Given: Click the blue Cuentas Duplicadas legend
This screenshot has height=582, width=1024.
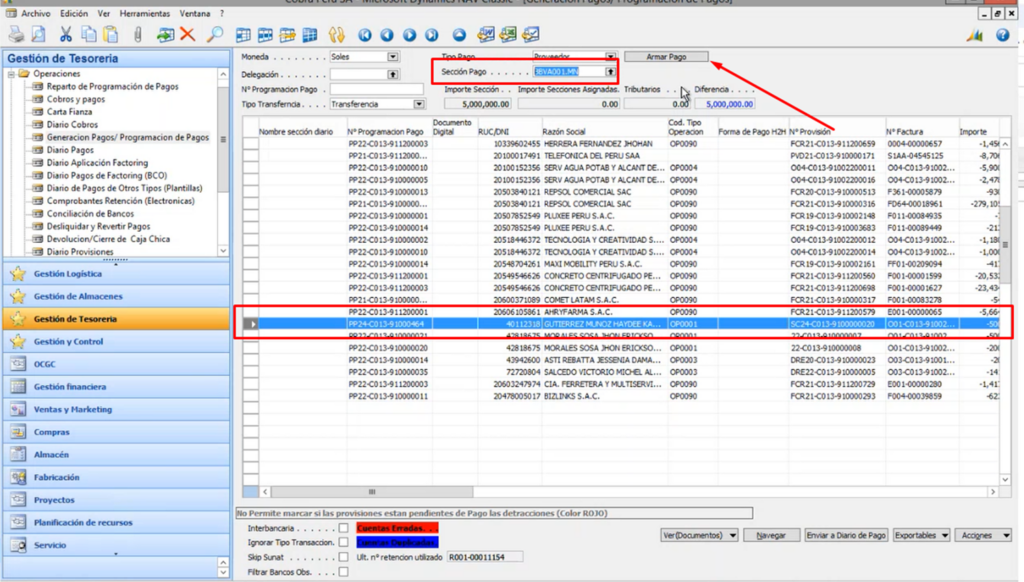Looking at the screenshot, I should tap(397, 542).
